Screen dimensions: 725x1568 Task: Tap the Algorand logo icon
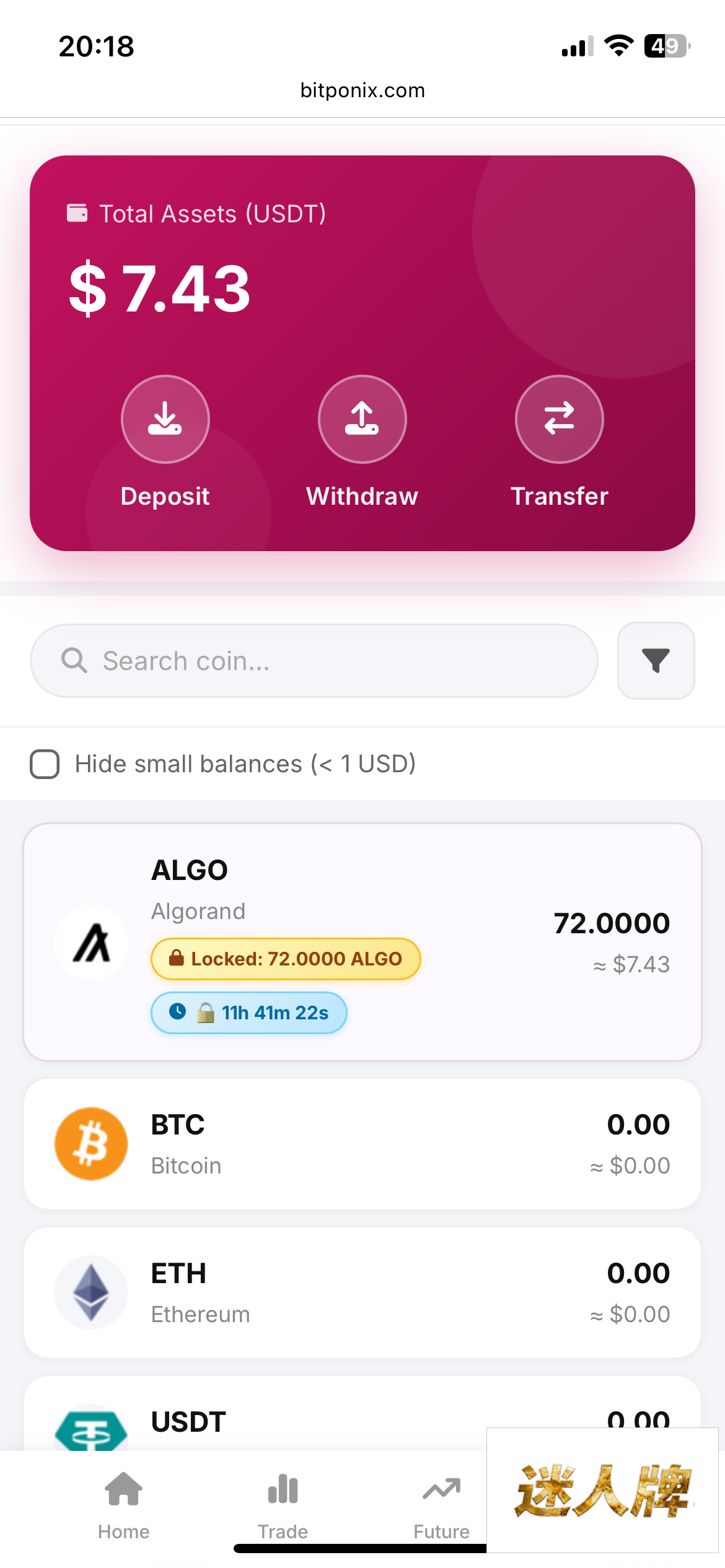tap(91, 943)
